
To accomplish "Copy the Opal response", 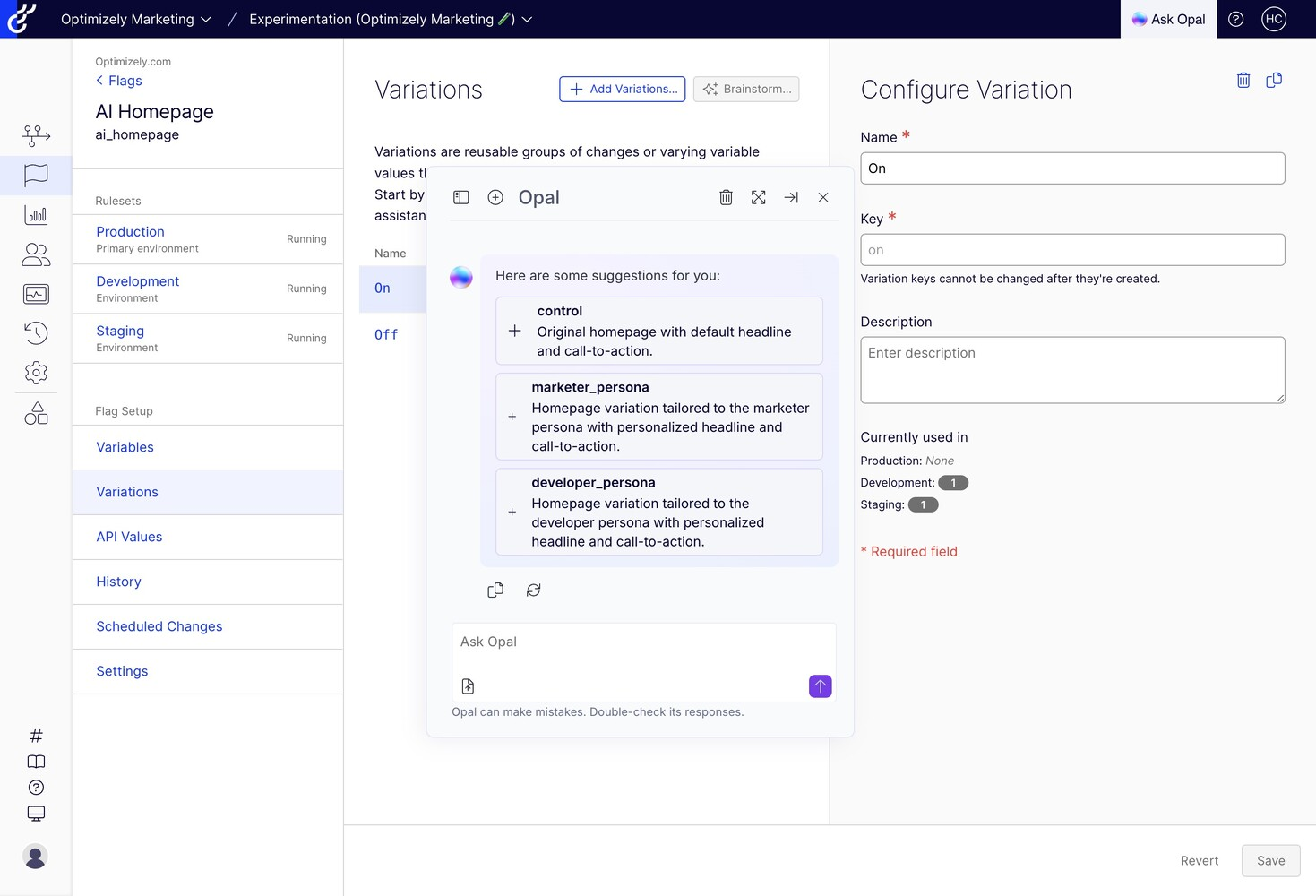I will pyautogui.click(x=495, y=590).
